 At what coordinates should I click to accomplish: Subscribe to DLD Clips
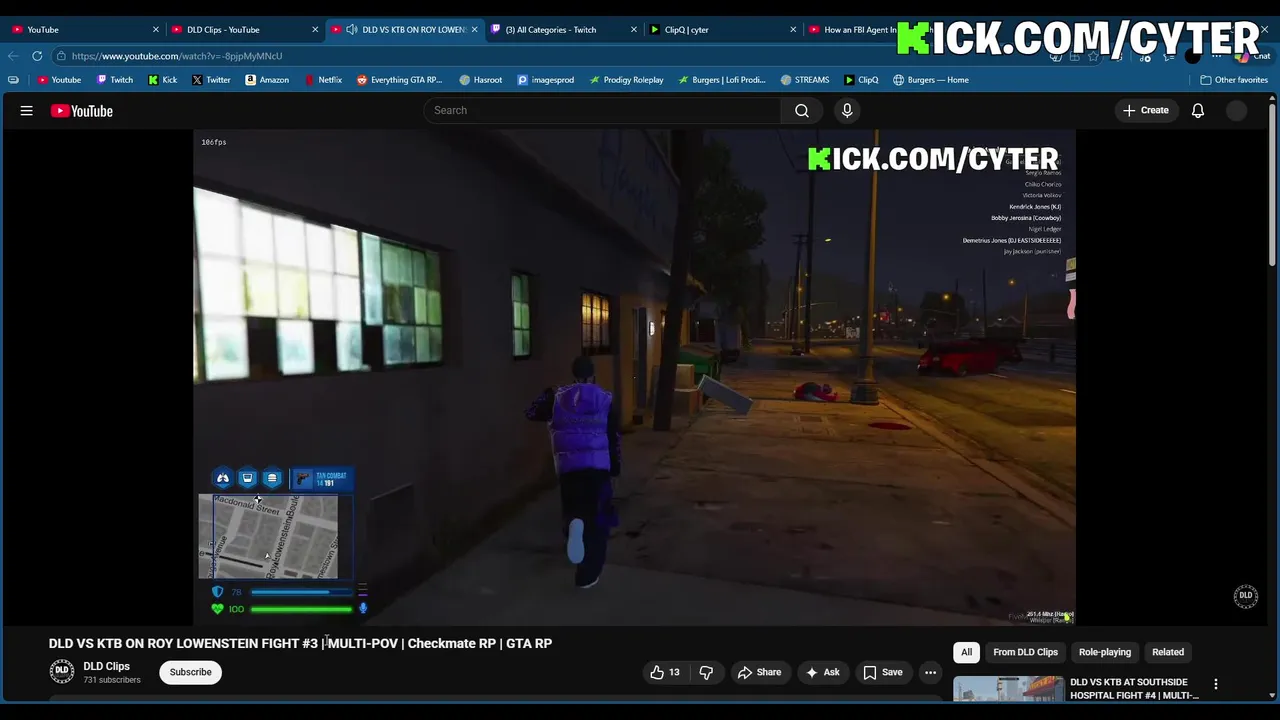pos(190,672)
